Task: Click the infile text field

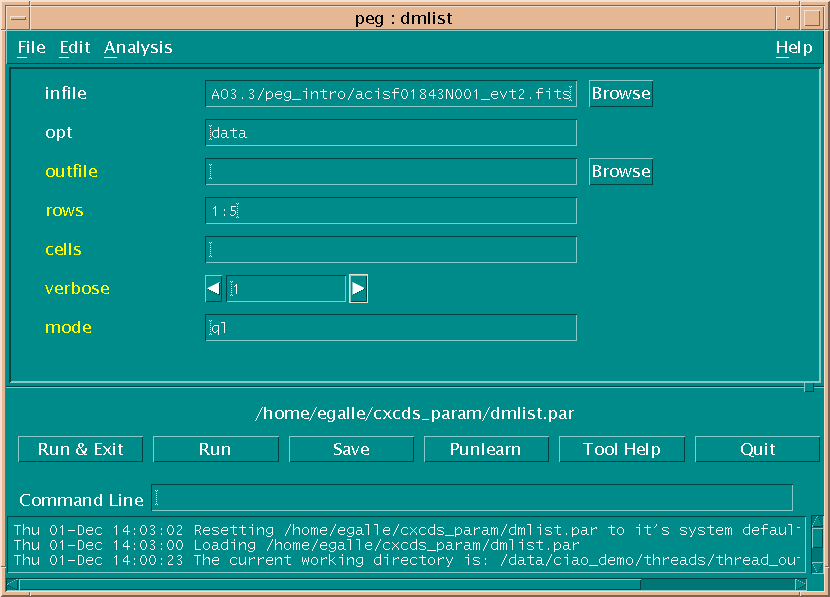Action: (x=391, y=94)
